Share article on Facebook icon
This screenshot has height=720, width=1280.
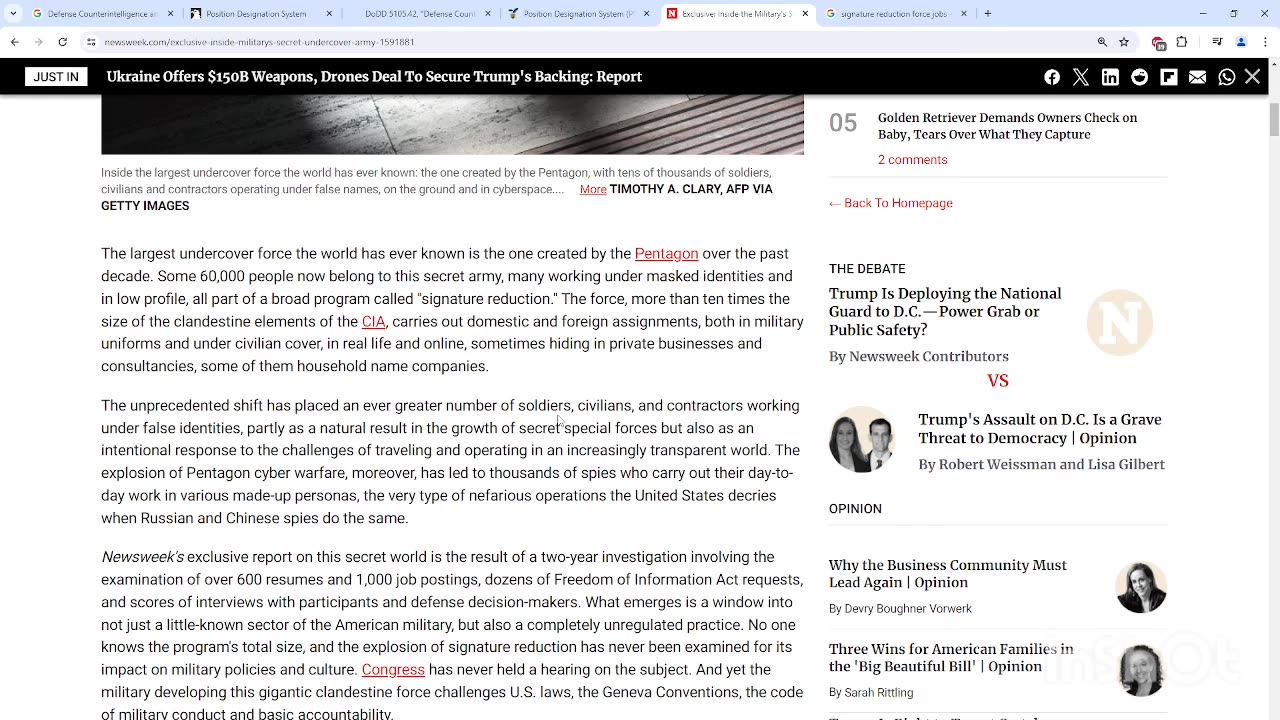[1052, 77]
